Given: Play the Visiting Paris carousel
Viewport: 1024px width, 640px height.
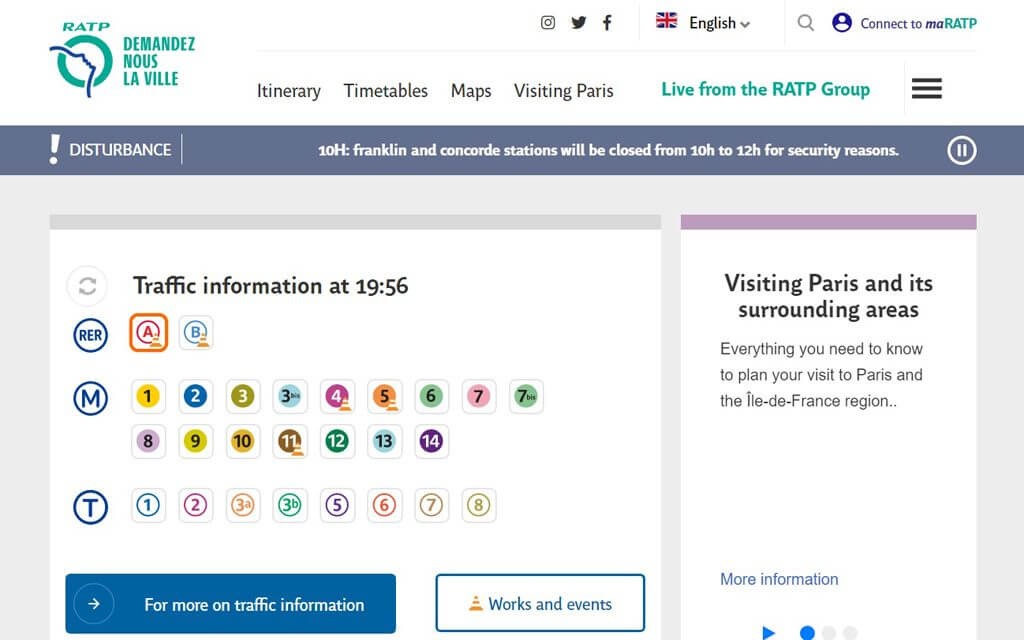Looking at the screenshot, I should pyautogui.click(x=768, y=632).
